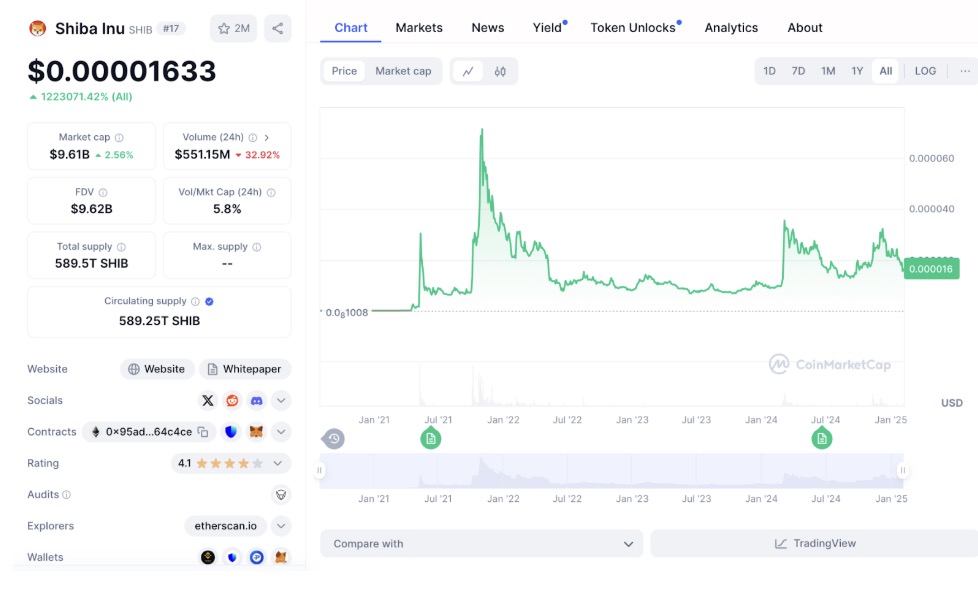
Task: Copy the contract address
Action: click(203, 432)
